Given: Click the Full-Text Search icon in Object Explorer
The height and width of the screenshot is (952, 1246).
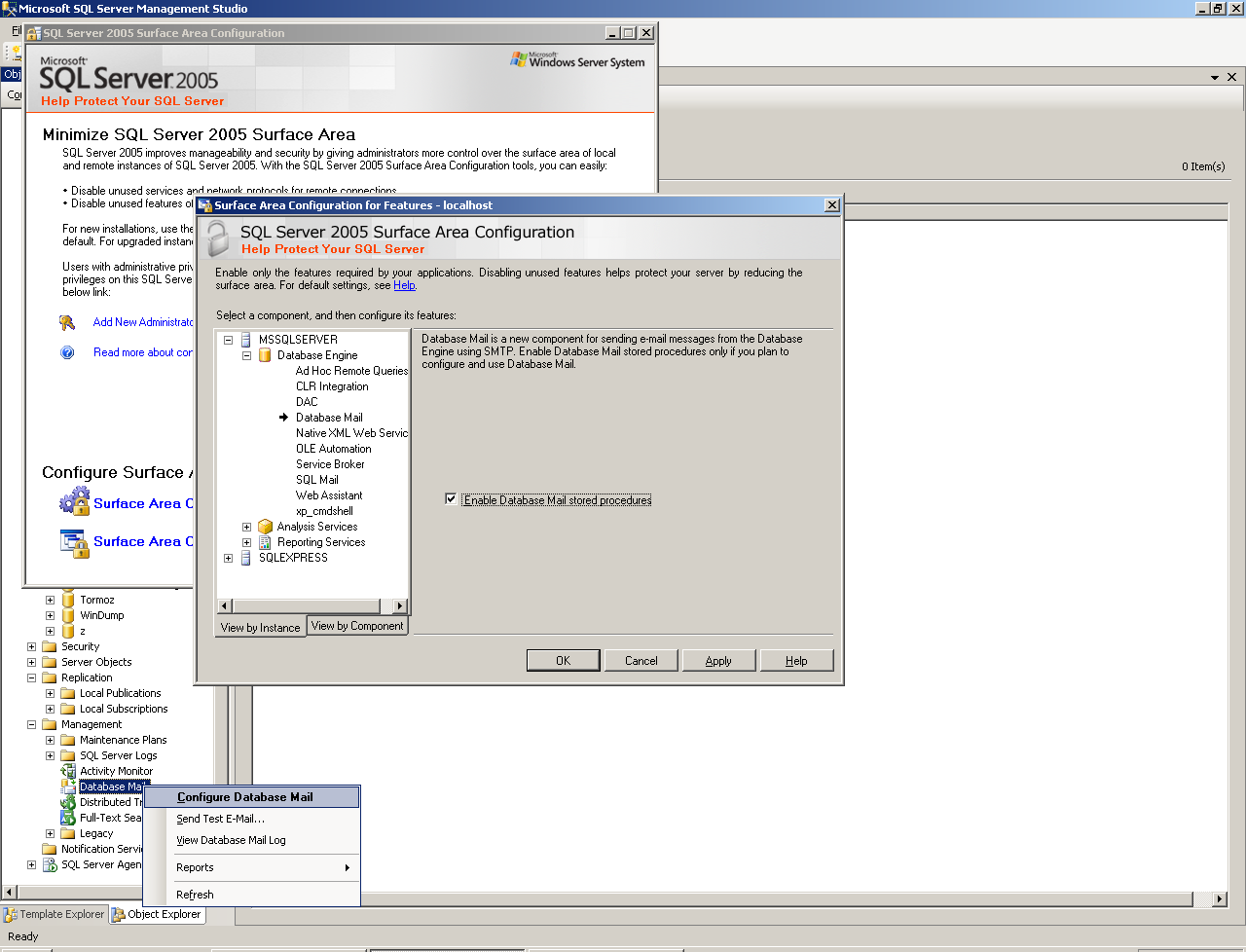Looking at the screenshot, I should pyautogui.click(x=68, y=818).
